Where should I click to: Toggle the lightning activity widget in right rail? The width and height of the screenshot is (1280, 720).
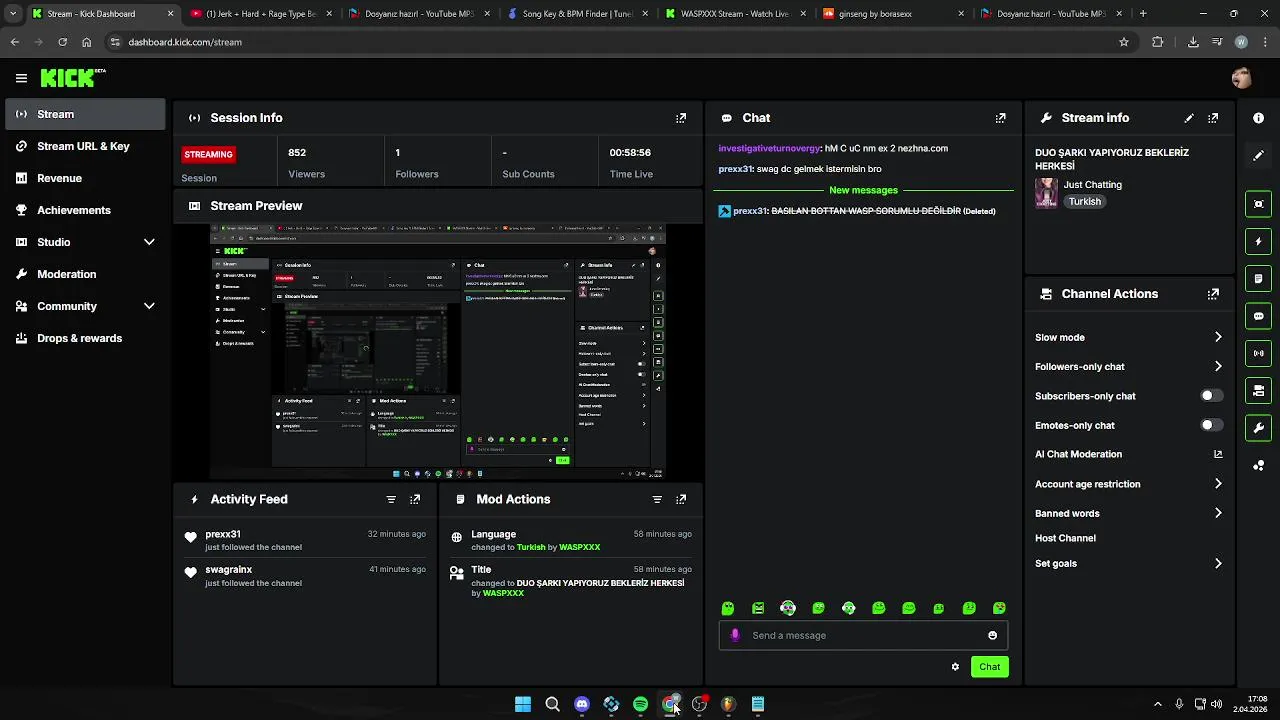(x=1258, y=241)
